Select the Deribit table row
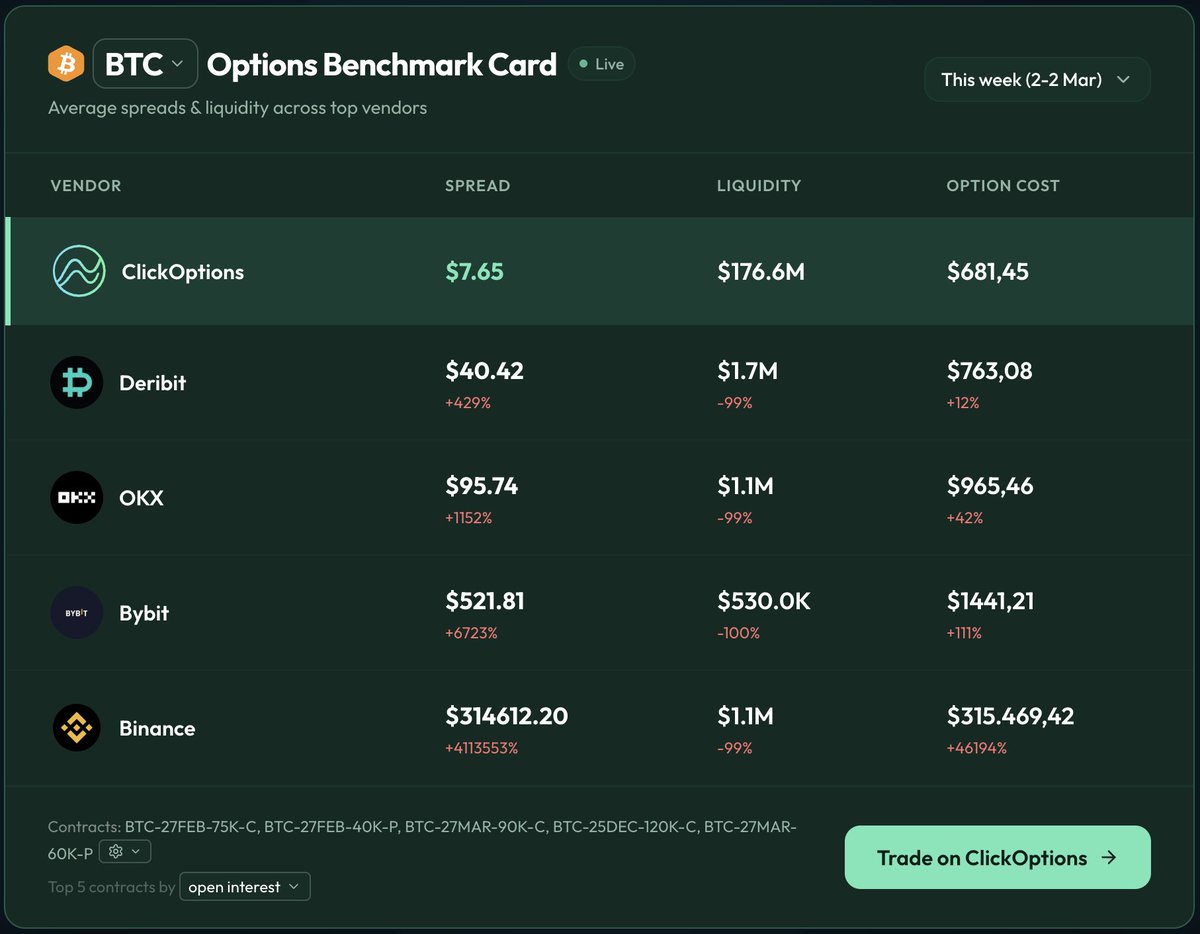 click(x=600, y=382)
